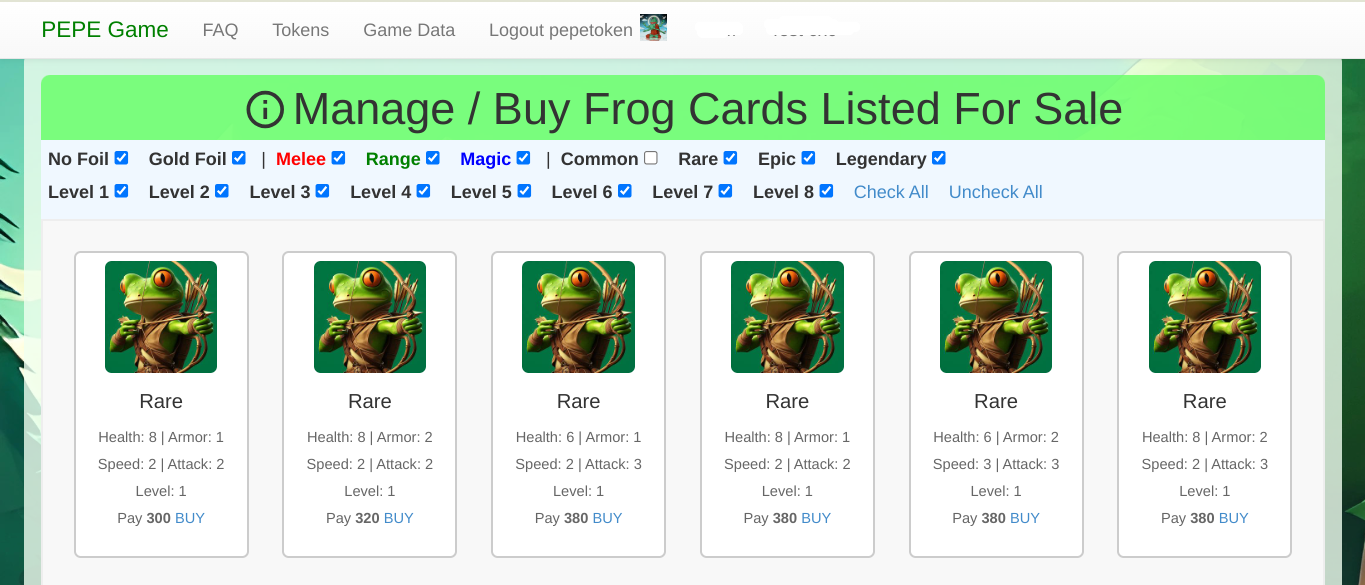
Task: Disable the Level 8 filter
Action: coord(826,191)
